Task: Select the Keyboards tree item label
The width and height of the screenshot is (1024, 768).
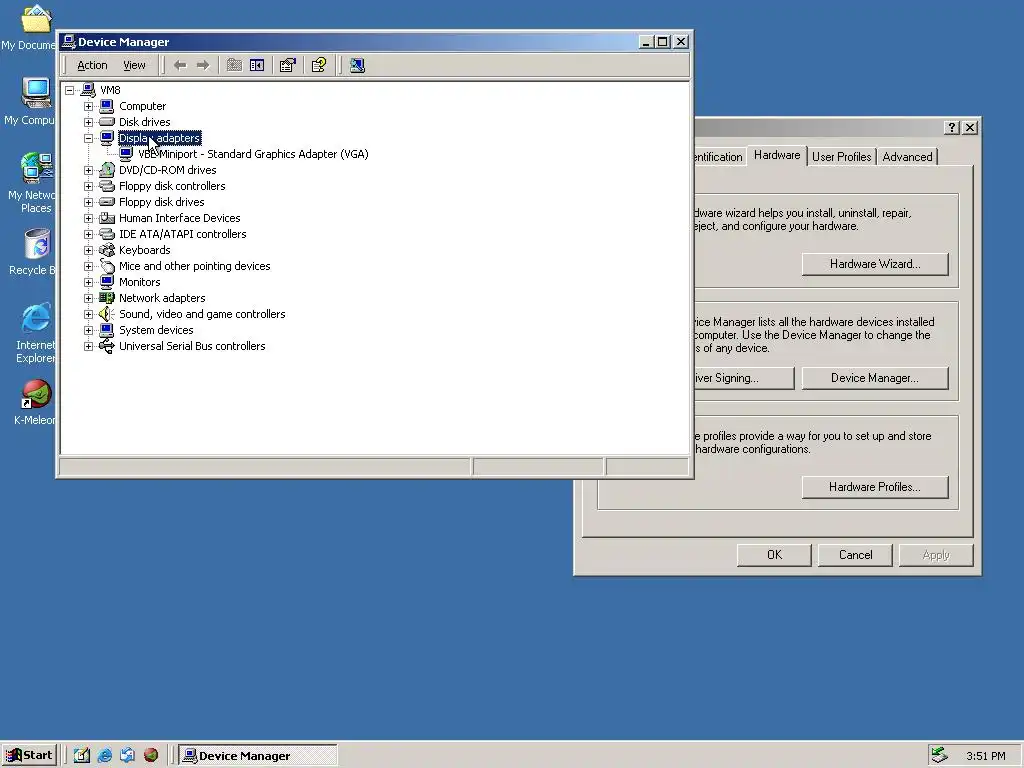Action: [144, 250]
